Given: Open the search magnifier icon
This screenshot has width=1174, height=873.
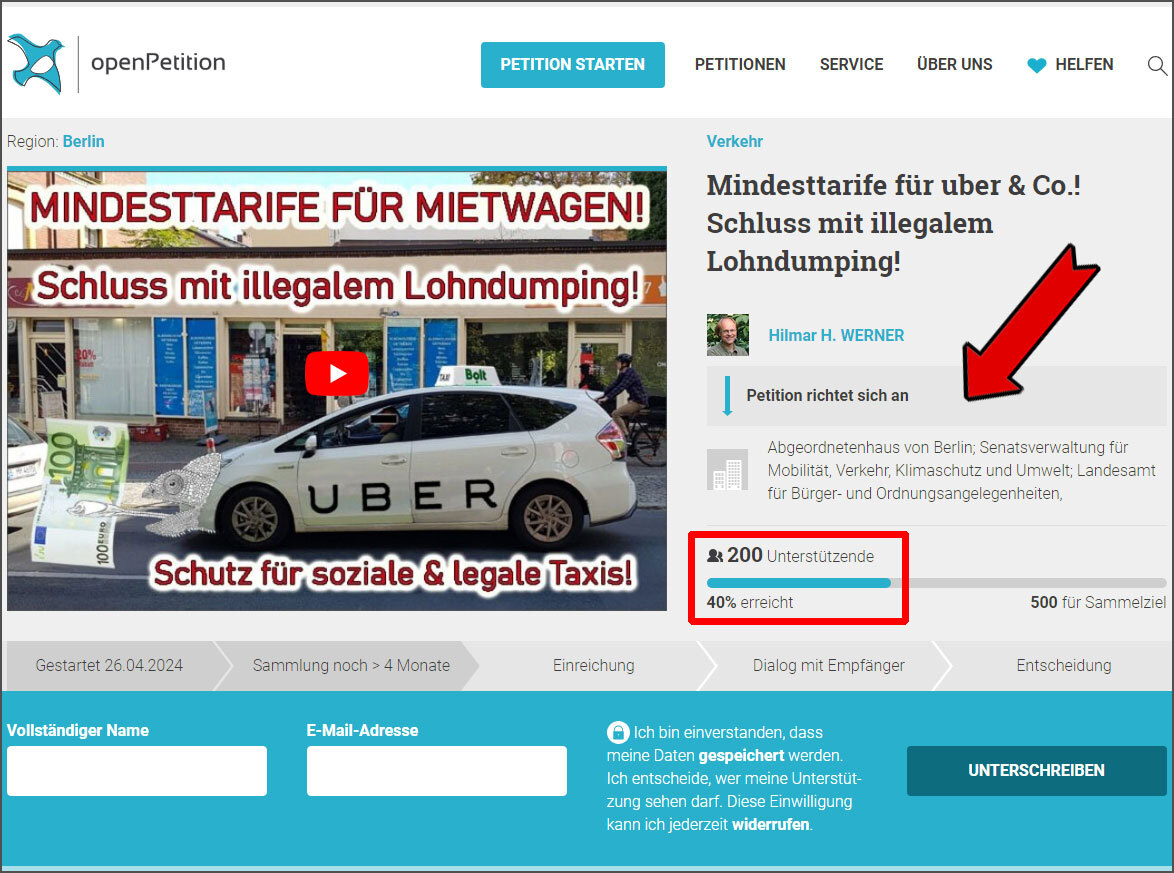Looking at the screenshot, I should click(1156, 65).
